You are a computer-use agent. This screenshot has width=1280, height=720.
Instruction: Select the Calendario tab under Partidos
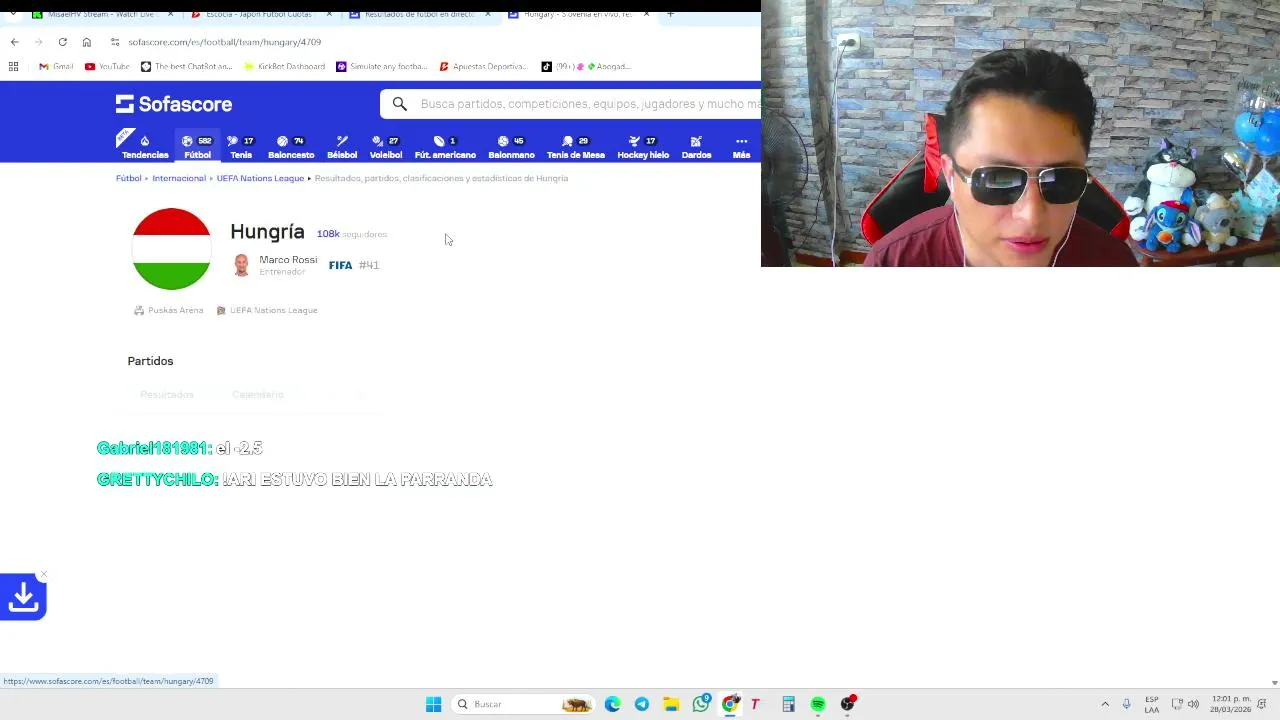(x=258, y=395)
